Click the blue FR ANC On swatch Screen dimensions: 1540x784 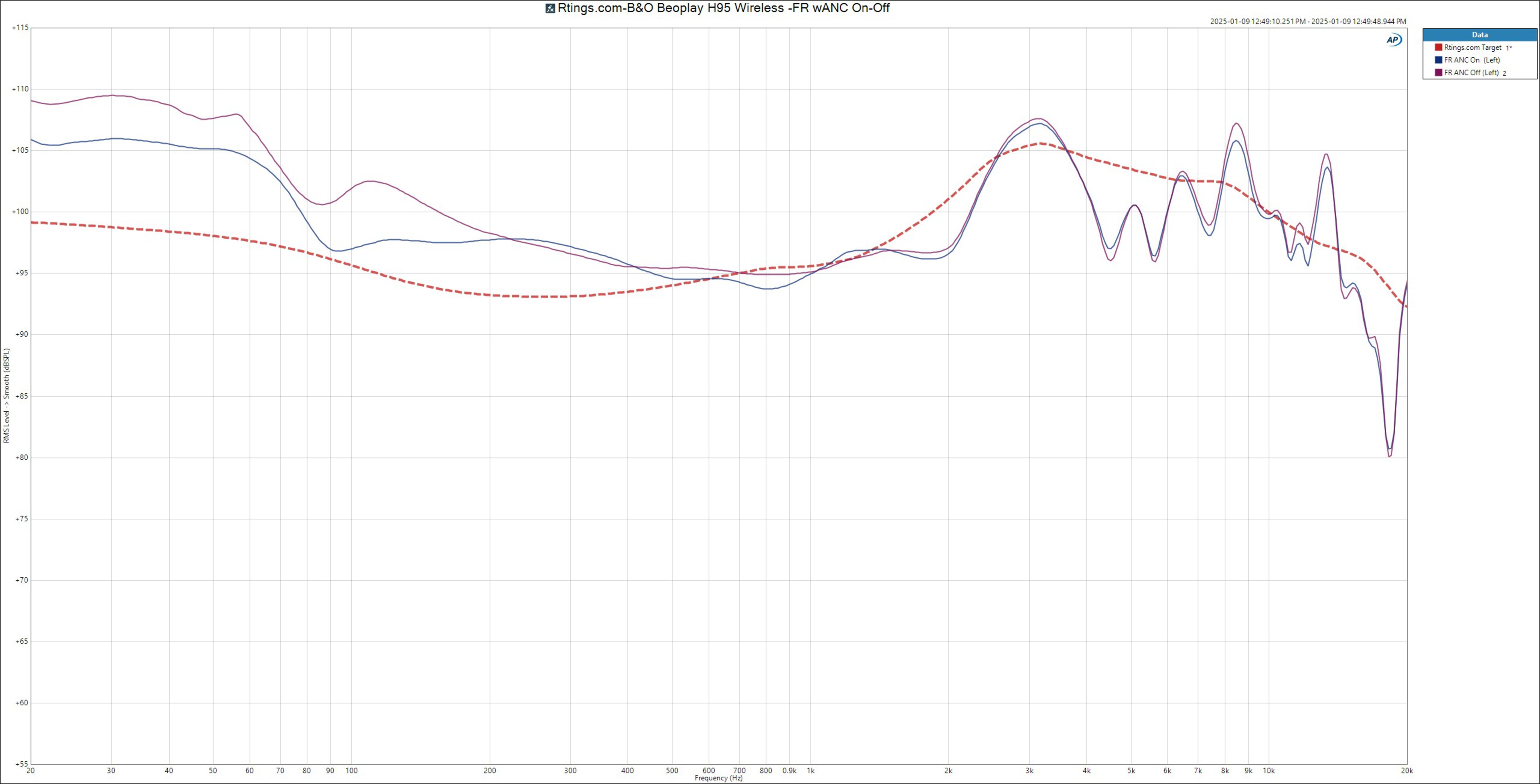coord(1439,60)
